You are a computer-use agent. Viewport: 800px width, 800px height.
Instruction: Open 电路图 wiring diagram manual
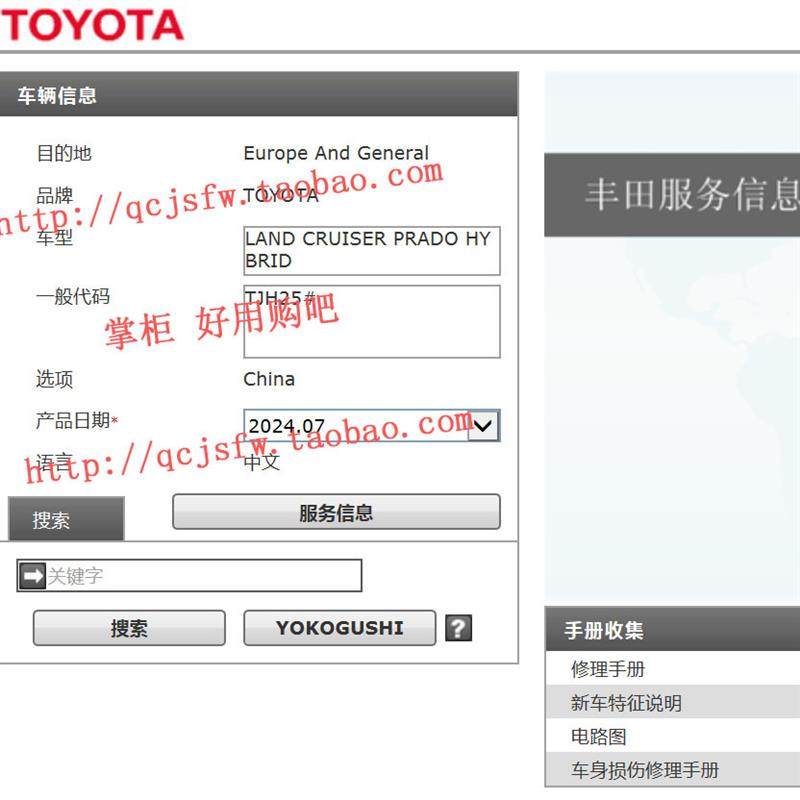pyautogui.click(x=672, y=736)
